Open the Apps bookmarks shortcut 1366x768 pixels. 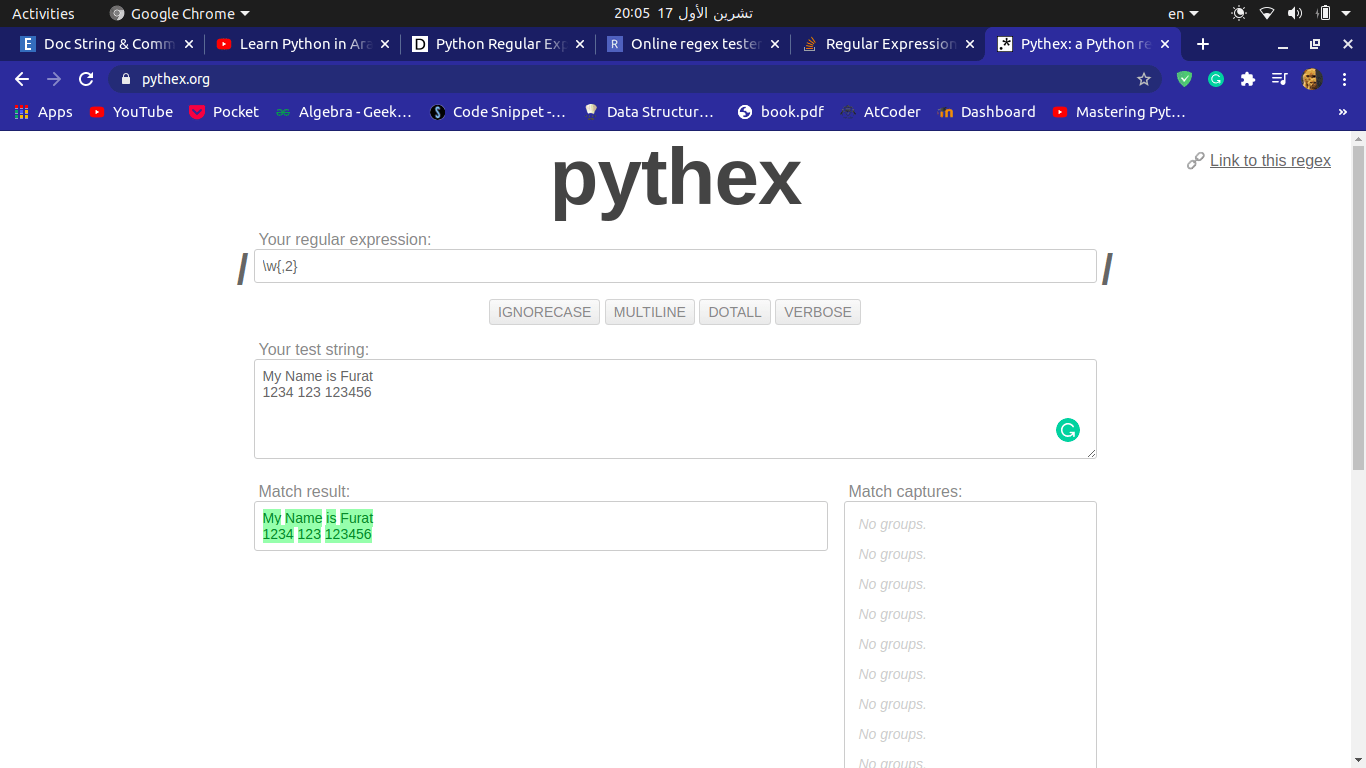click(43, 112)
